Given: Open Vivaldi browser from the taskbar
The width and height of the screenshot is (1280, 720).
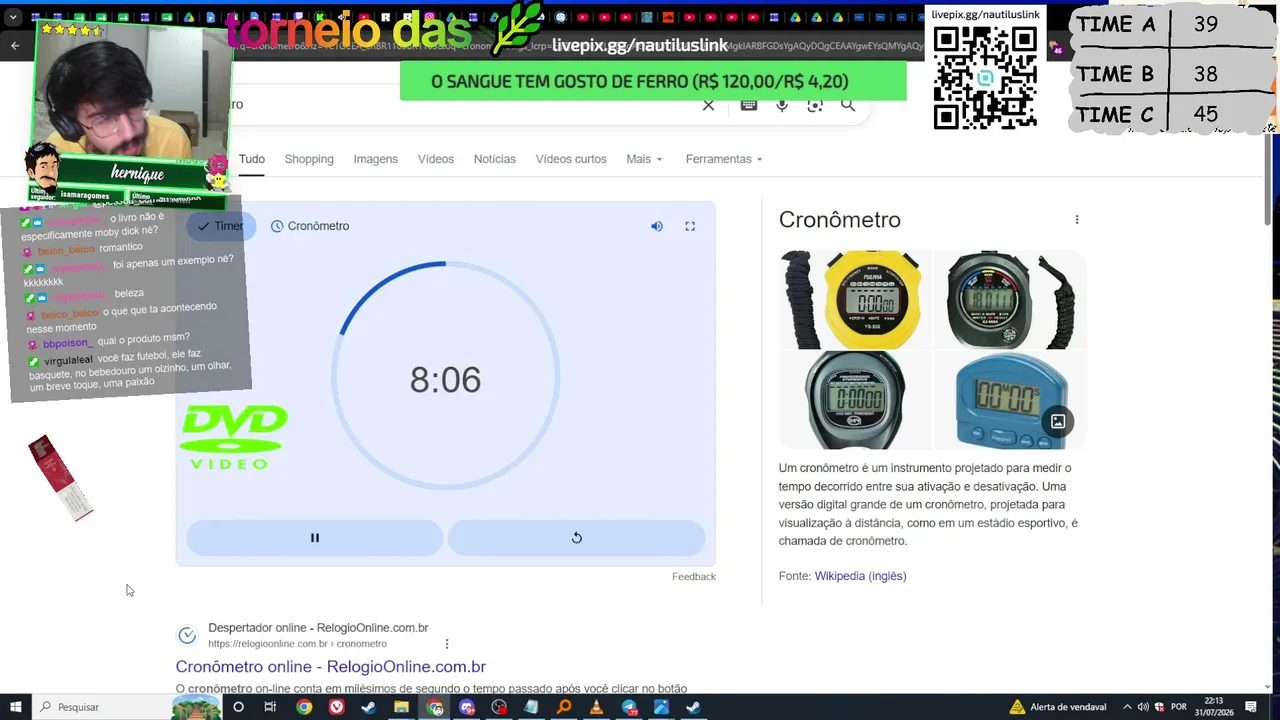Looking at the screenshot, I should 337,707.
